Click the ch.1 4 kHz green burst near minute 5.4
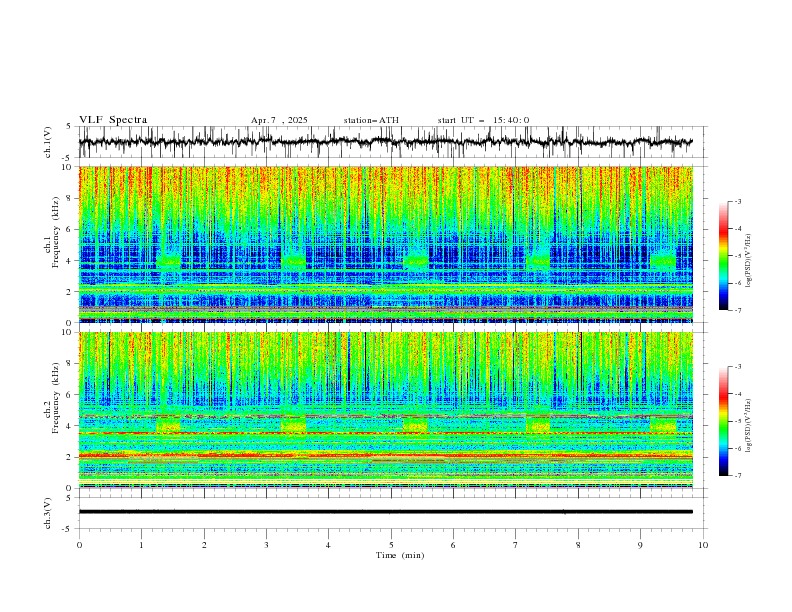 (x=416, y=261)
